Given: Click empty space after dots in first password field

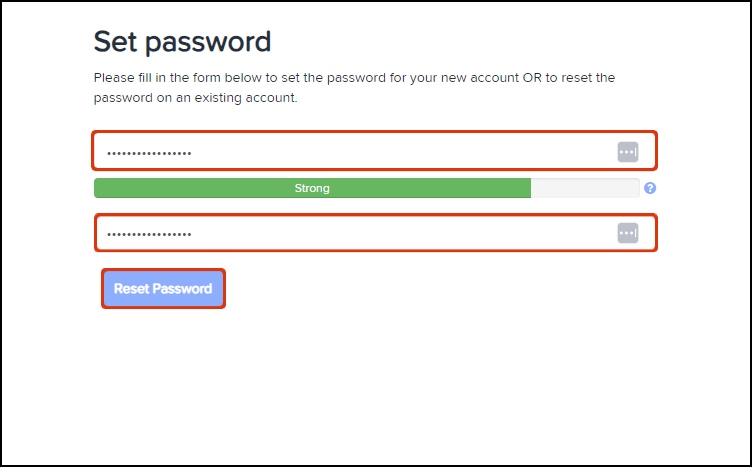Looking at the screenshot, I should coord(400,152).
